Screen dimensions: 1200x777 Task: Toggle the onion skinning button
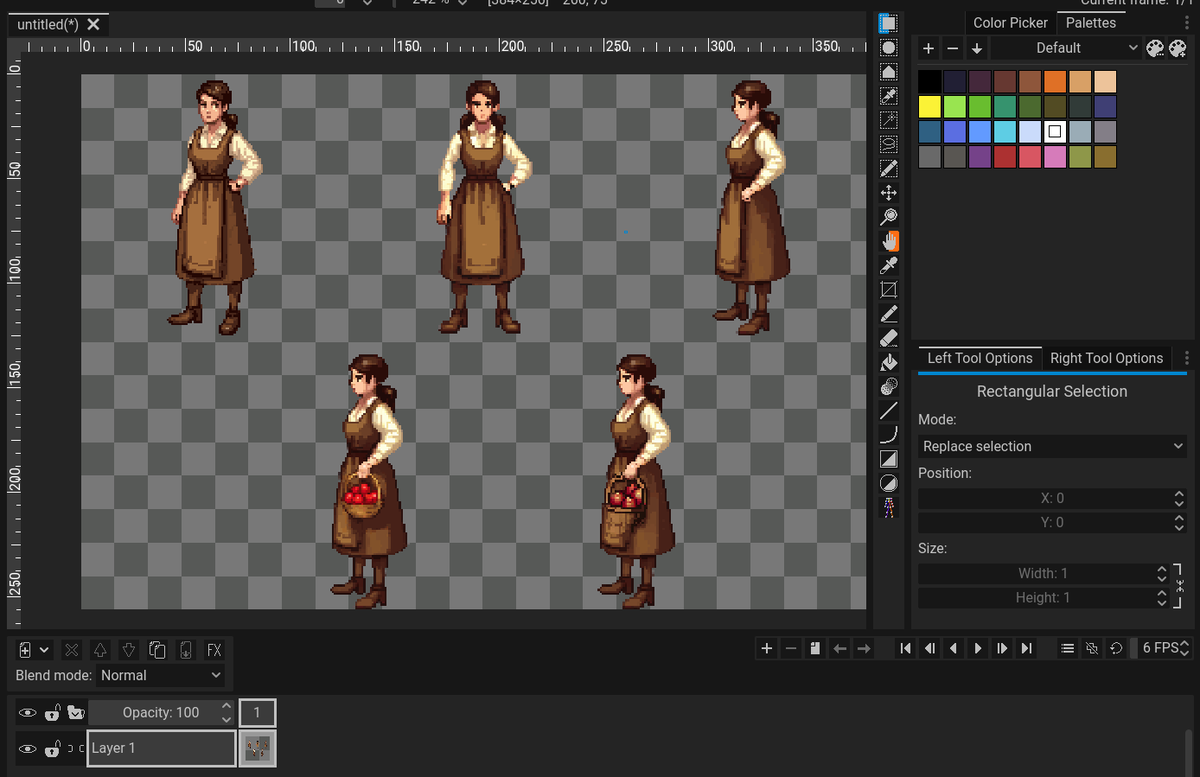[x=1092, y=648]
